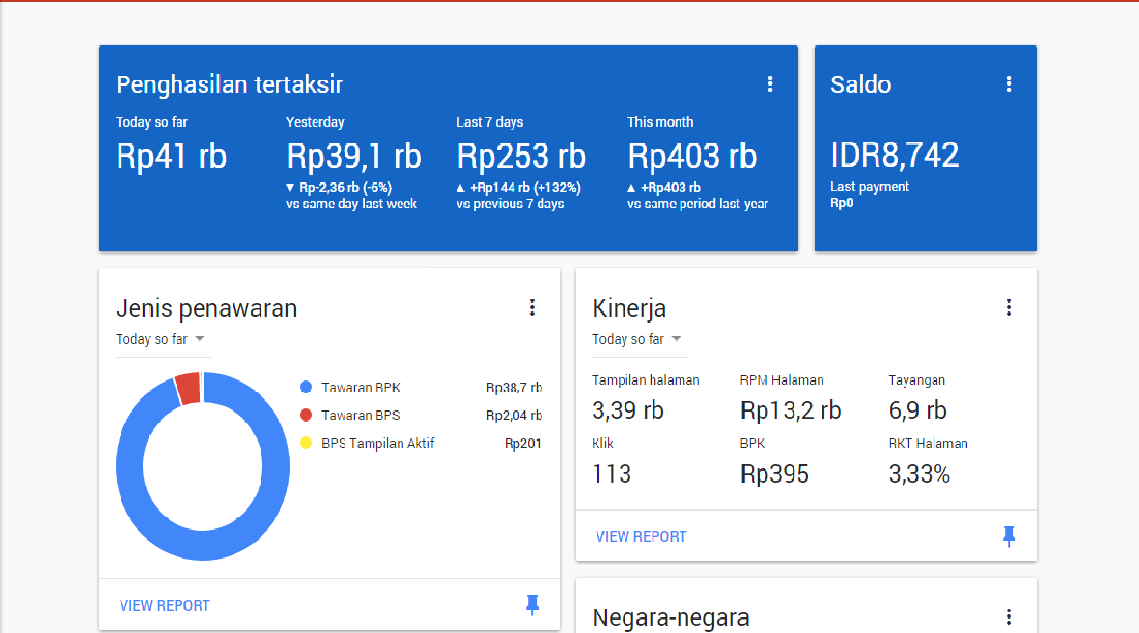Expand Jenis penawaran 'Today so far' dropdown
The height and width of the screenshot is (633, 1139).
coord(161,339)
